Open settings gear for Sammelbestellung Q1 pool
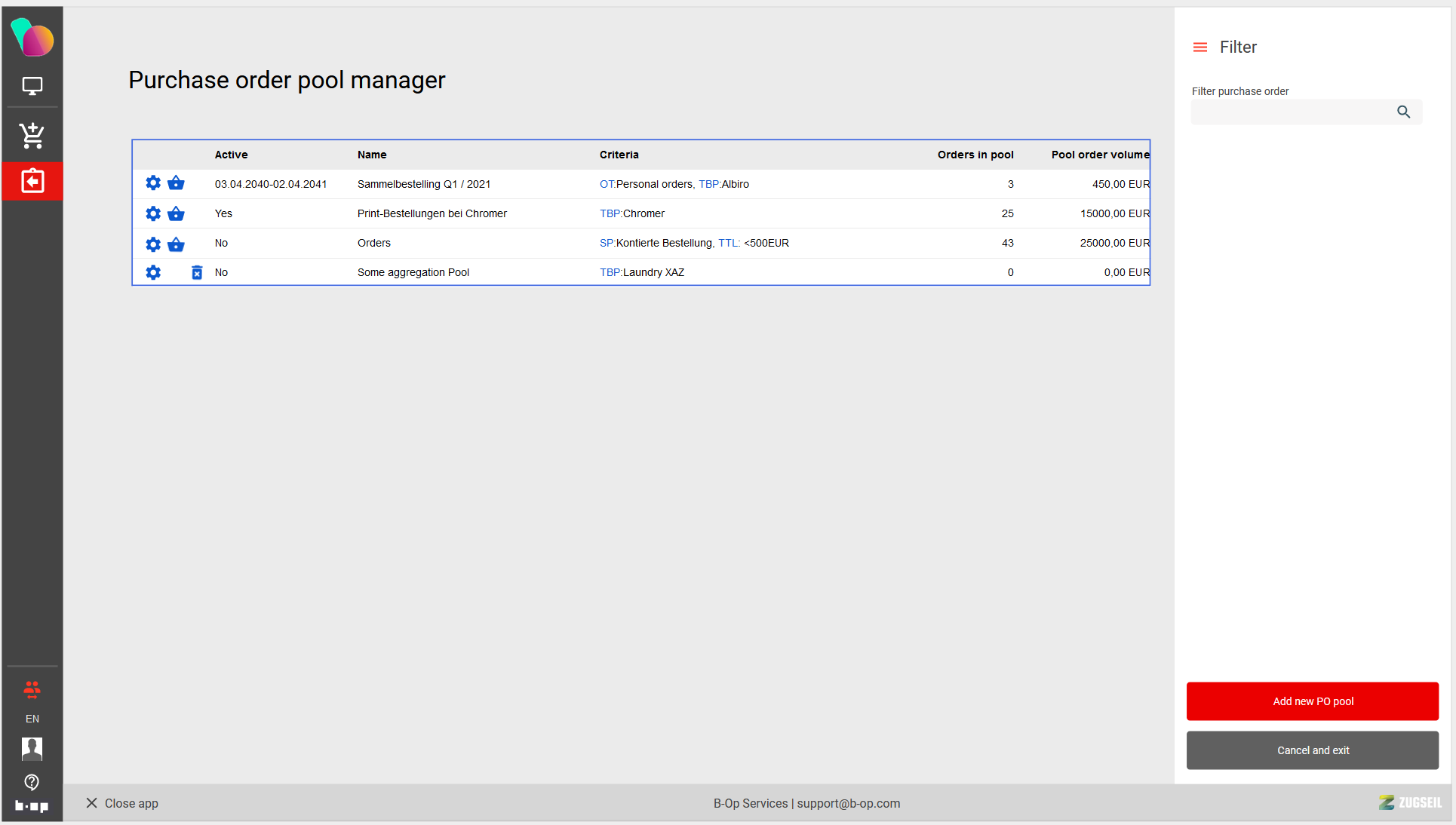The image size is (1456, 825). (x=153, y=183)
